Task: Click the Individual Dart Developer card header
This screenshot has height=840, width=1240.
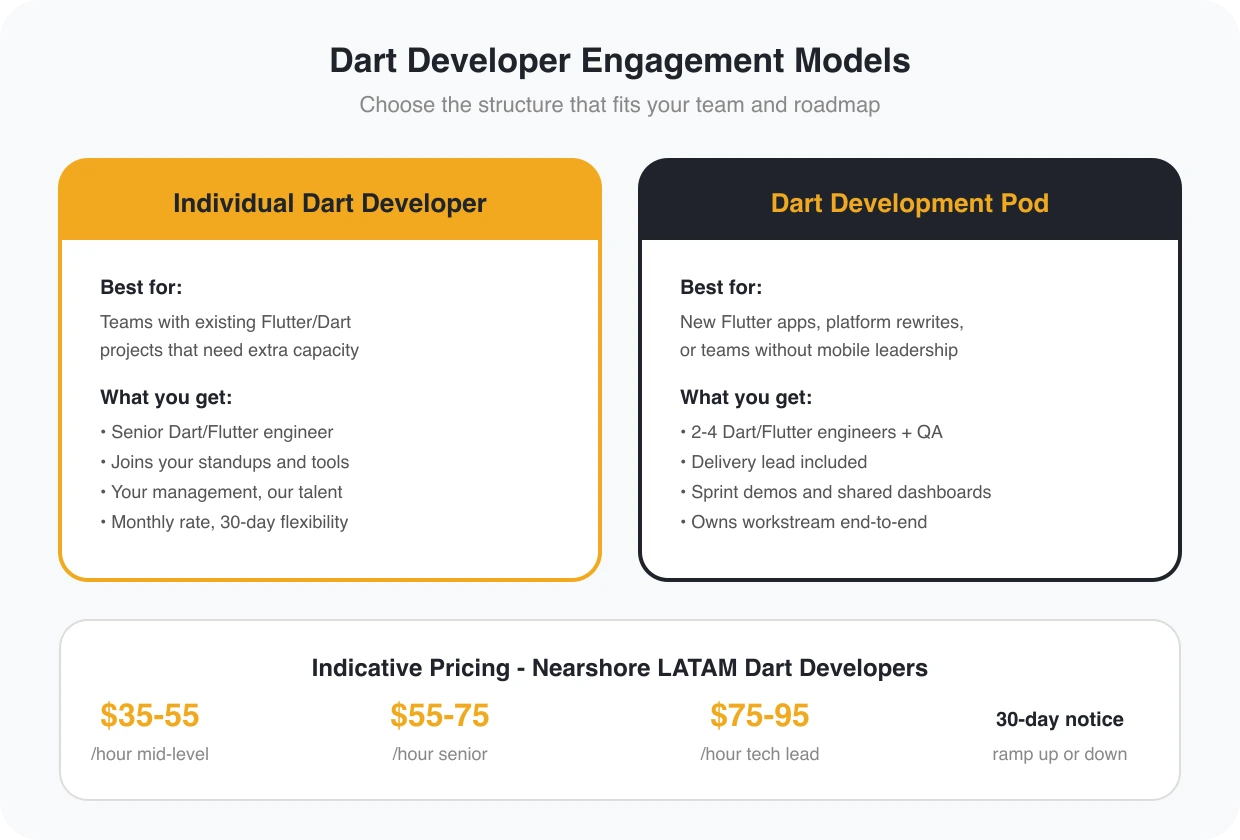Action: click(x=329, y=203)
